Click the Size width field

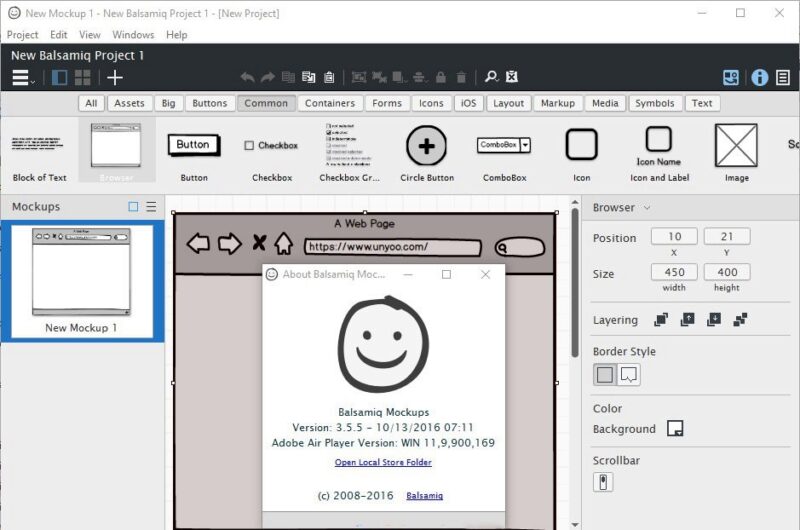coord(674,272)
